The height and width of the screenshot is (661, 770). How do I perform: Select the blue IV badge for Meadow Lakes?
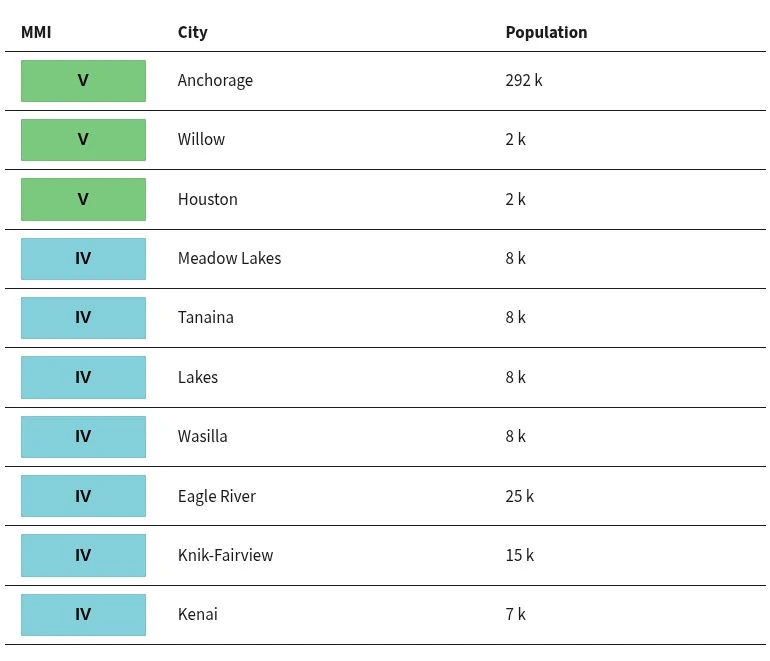pyautogui.click(x=83, y=259)
